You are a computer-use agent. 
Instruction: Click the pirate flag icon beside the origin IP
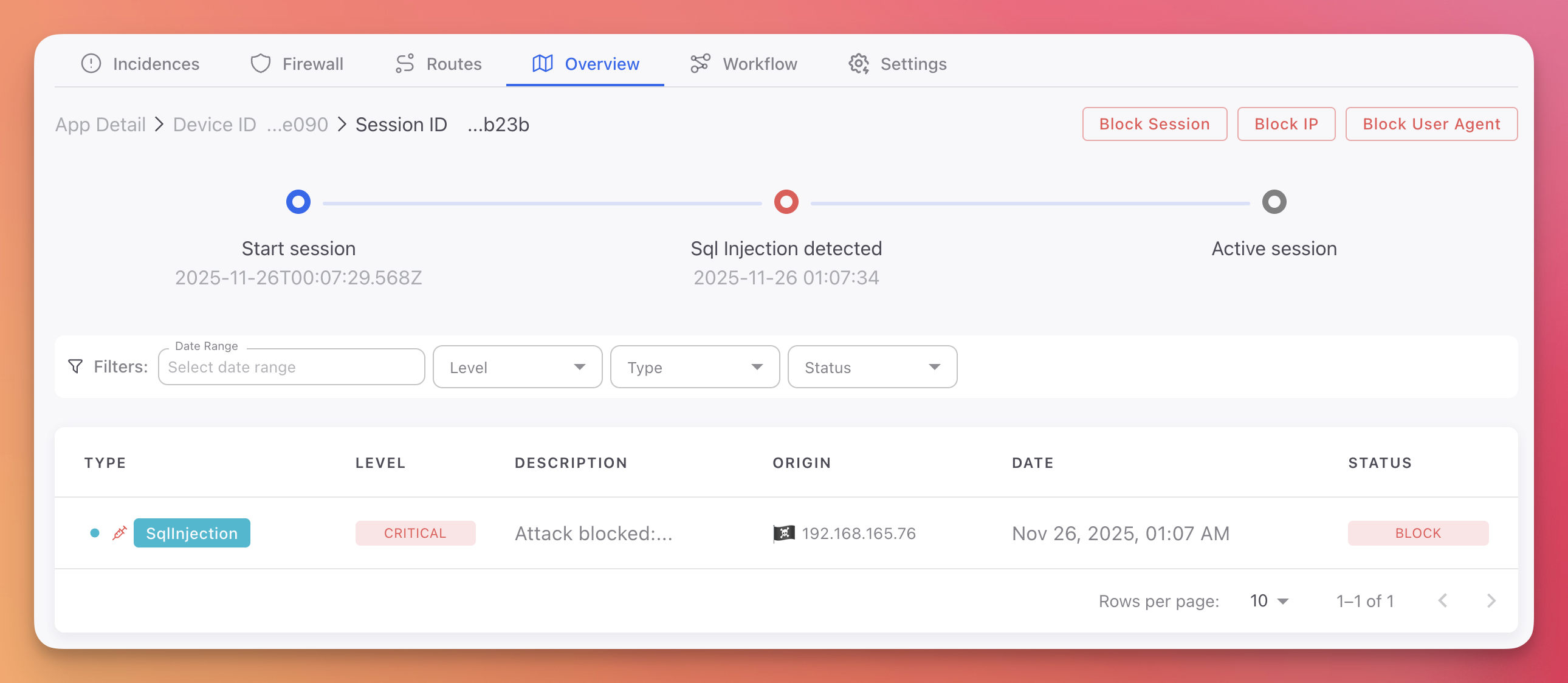pyautogui.click(x=783, y=534)
